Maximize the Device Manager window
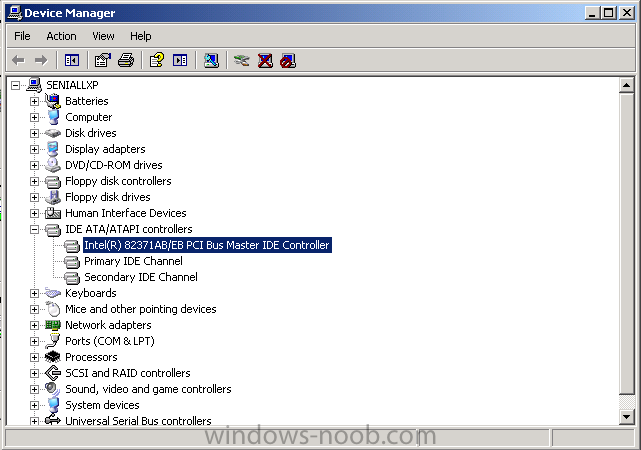This screenshot has width=641, height=450. [x=608, y=13]
